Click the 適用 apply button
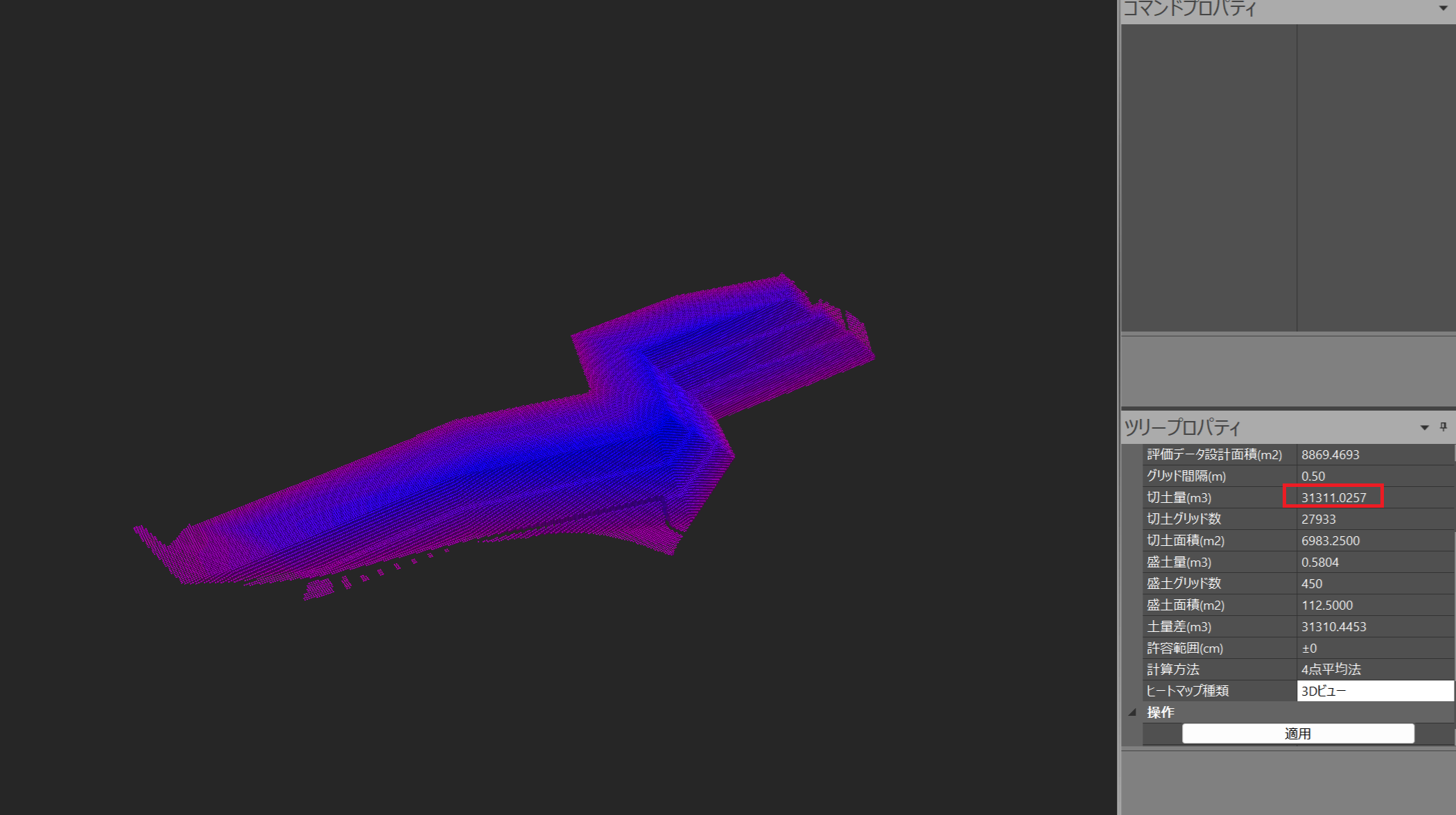The width and height of the screenshot is (1456, 815). tap(1297, 733)
